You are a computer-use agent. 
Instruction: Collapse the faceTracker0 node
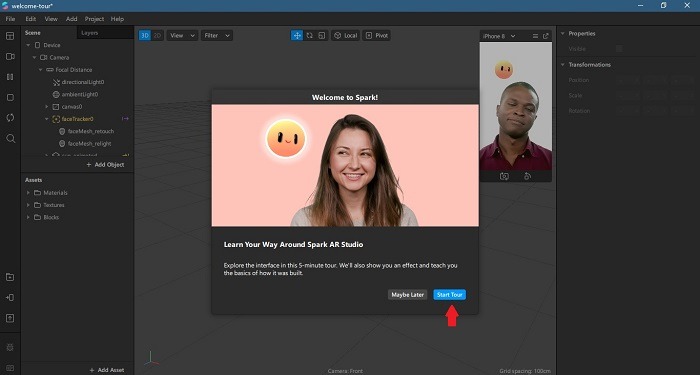(x=46, y=119)
